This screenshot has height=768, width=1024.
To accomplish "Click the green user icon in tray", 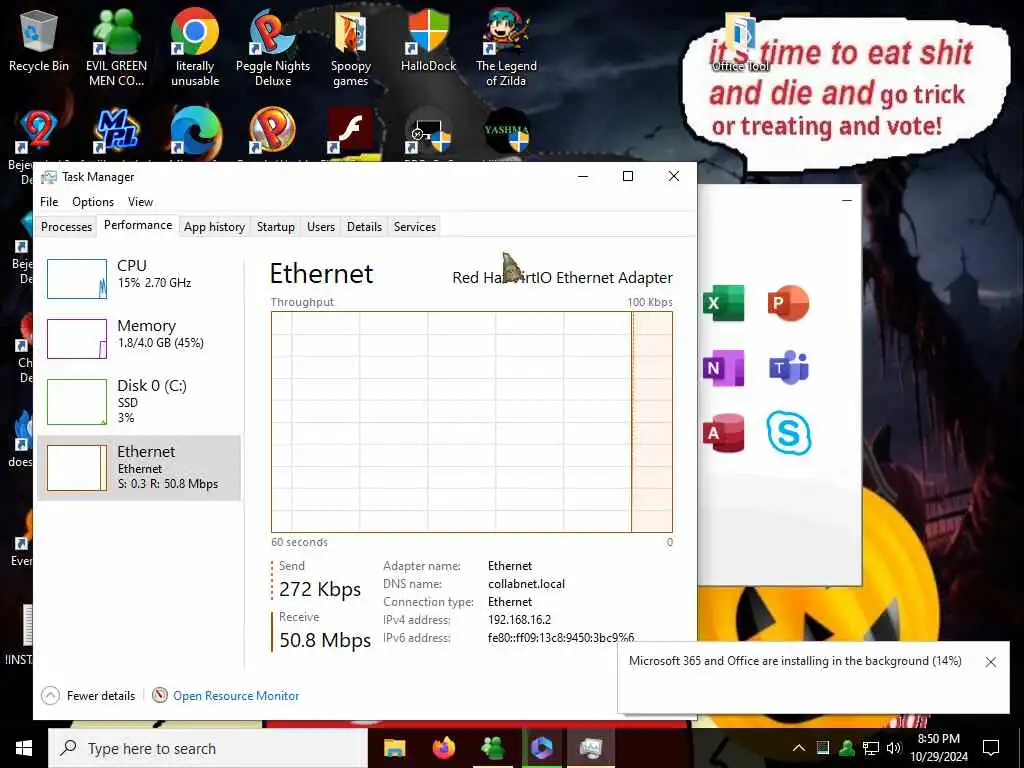I will pyautogui.click(x=846, y=748).
